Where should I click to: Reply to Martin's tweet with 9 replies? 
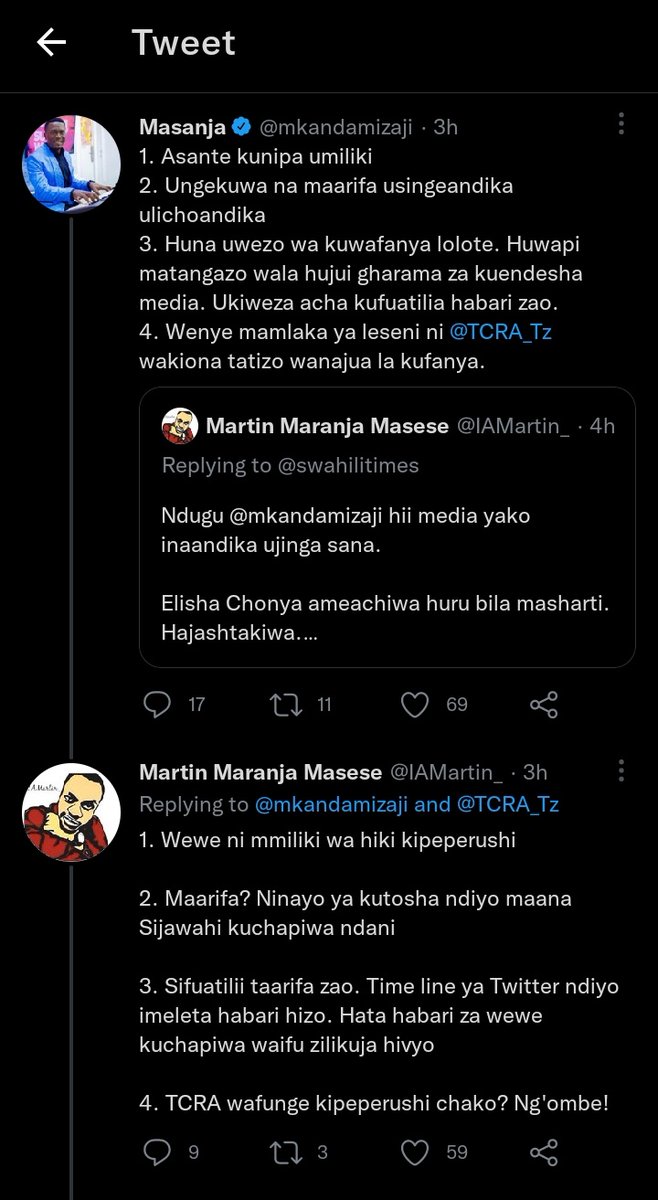157,1152
